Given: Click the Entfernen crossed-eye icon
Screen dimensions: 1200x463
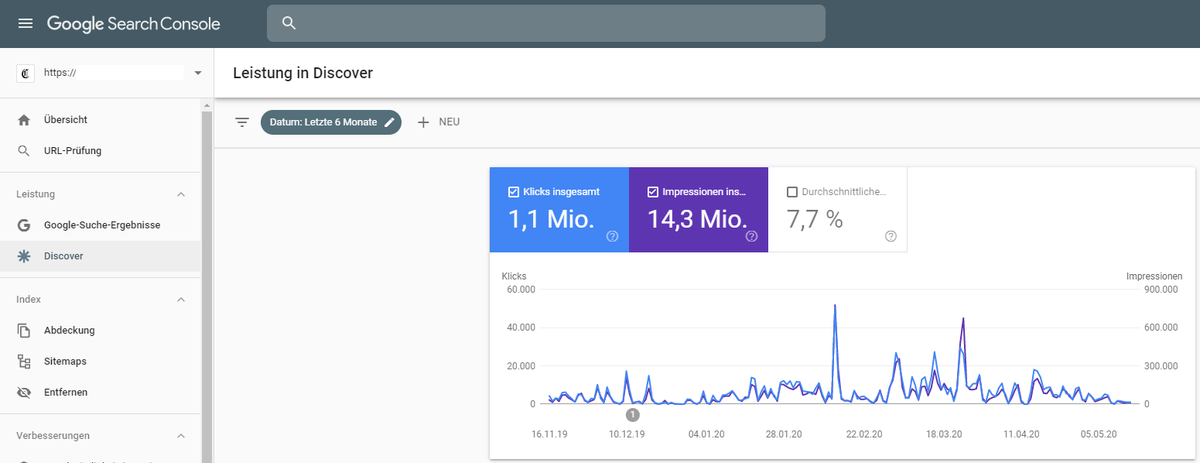Looking at the screenshot, I should pyautogui.click(x=25, y=392).
